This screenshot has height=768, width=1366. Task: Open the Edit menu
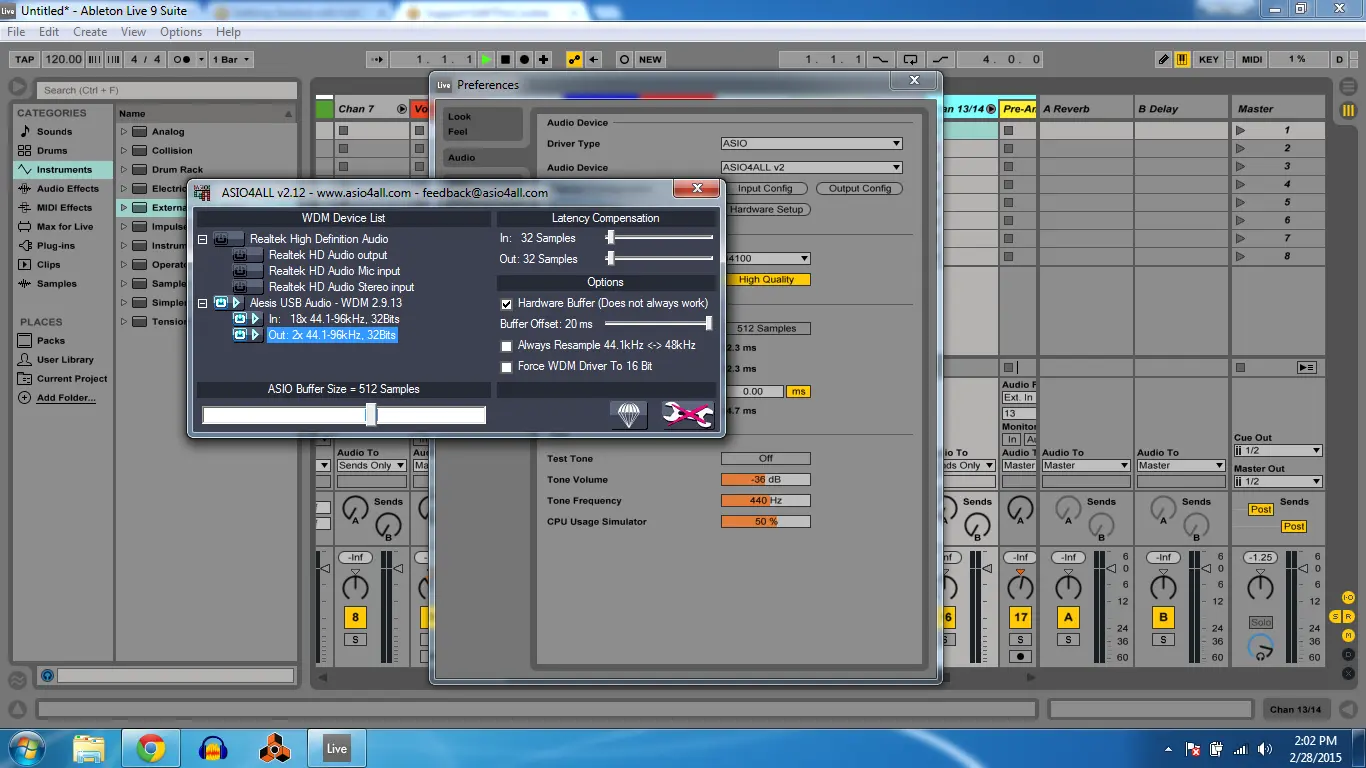(x=49, y=32)
